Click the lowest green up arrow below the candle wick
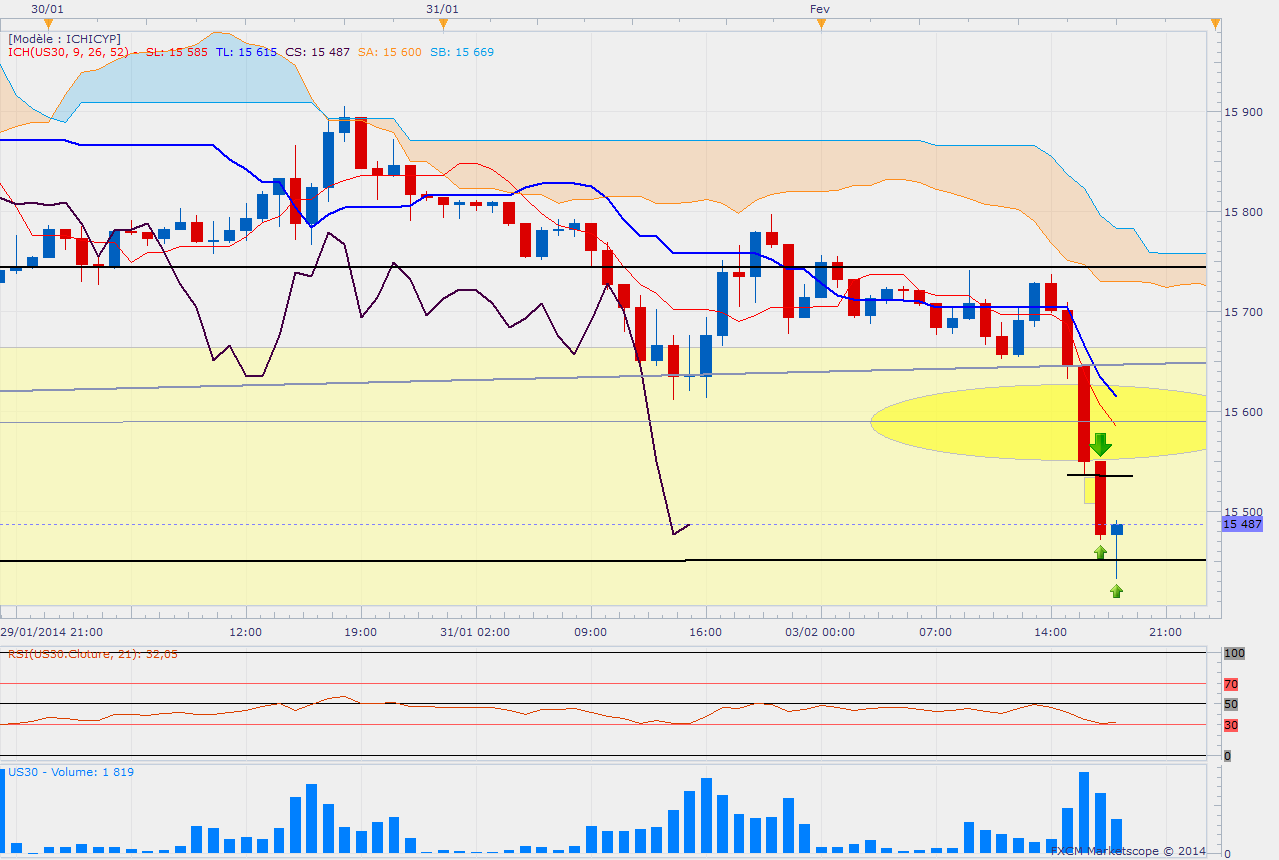 [x=1116, y=591]
